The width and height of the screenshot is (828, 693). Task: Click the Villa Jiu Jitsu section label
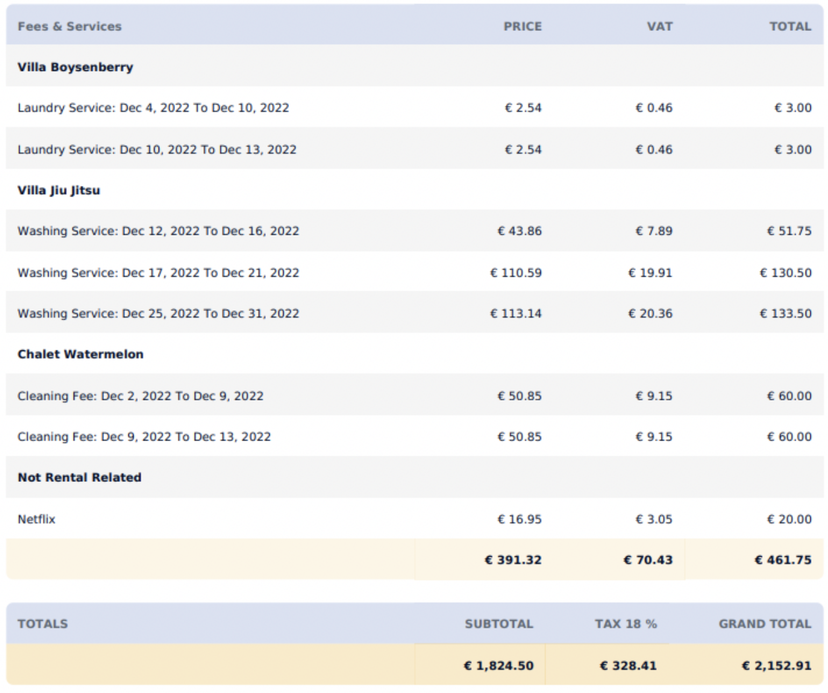tap(57, 190)
